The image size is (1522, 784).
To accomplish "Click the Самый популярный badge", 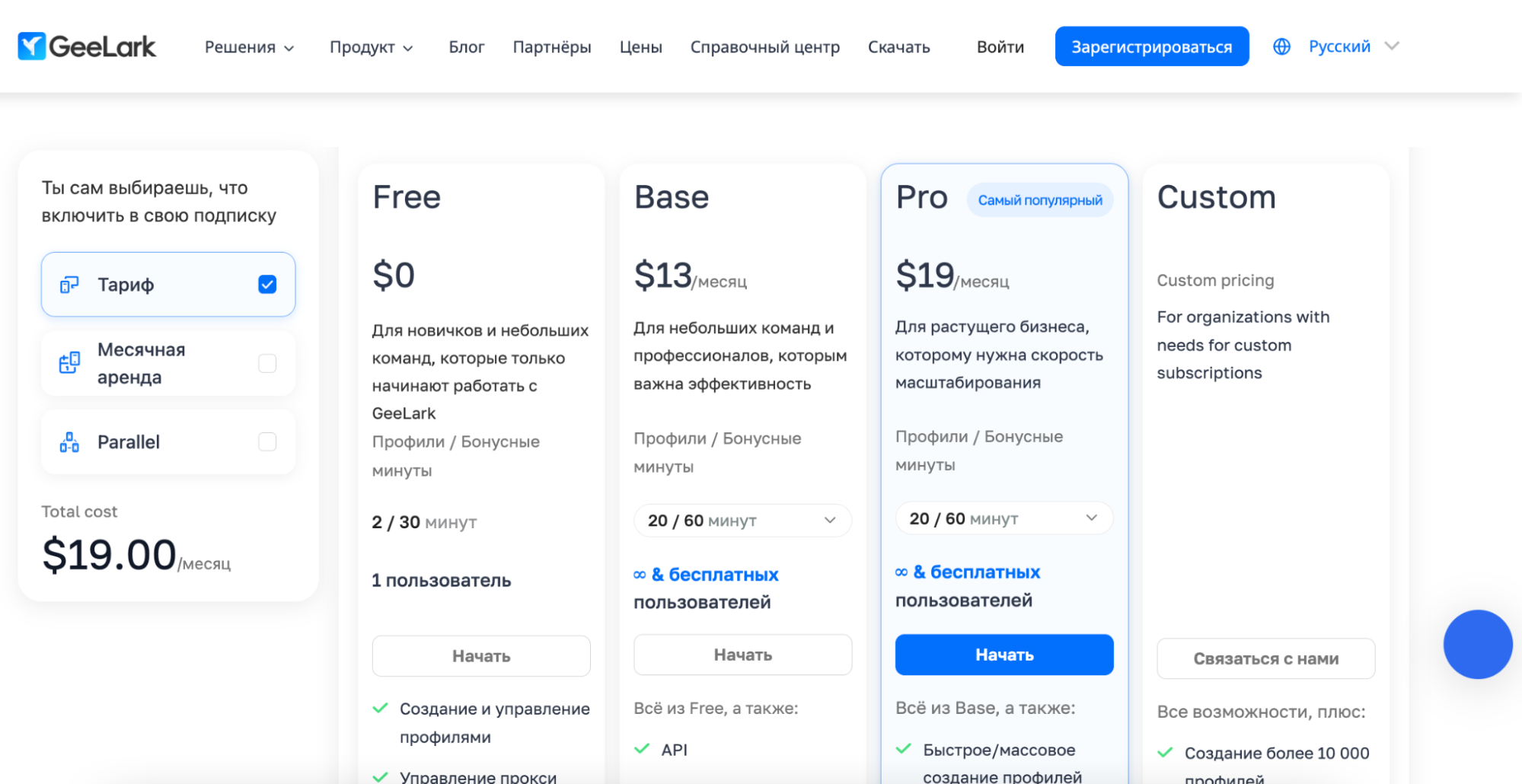I will 1040,200.
